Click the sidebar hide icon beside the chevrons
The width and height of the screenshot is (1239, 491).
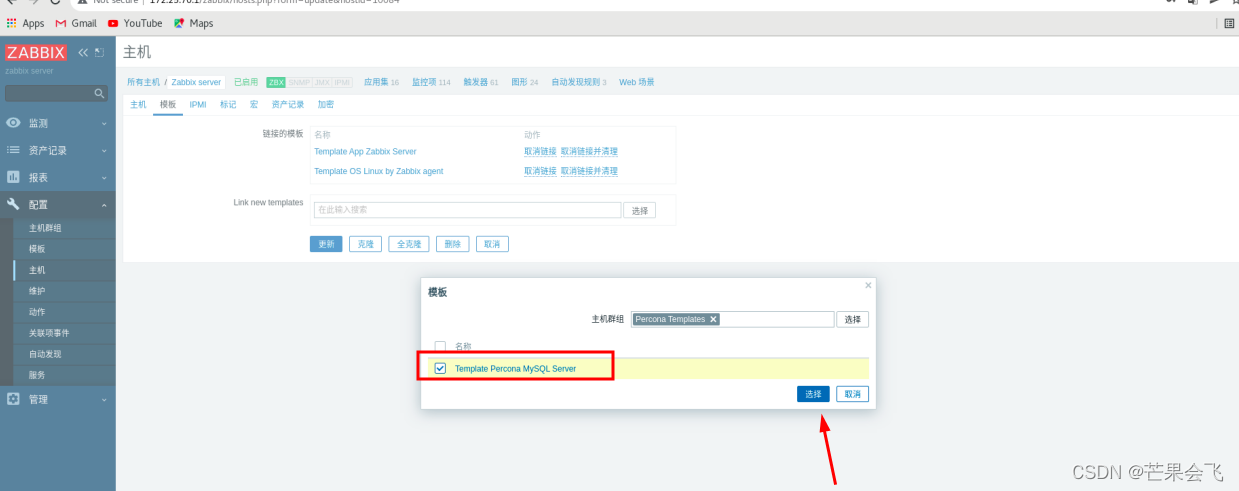tap(99, 52)
